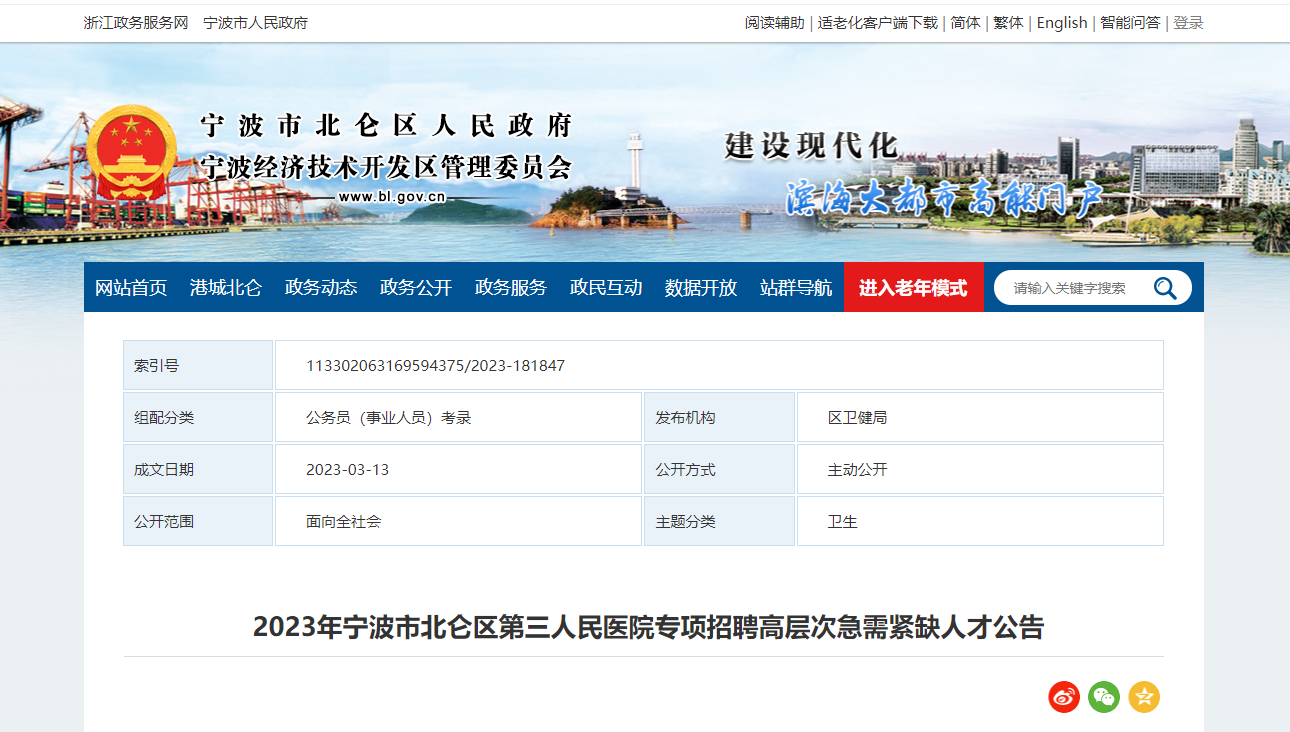Screen dimensions: 1290x732
Task: Type in the keyword search field
Action: point(1075,288)
